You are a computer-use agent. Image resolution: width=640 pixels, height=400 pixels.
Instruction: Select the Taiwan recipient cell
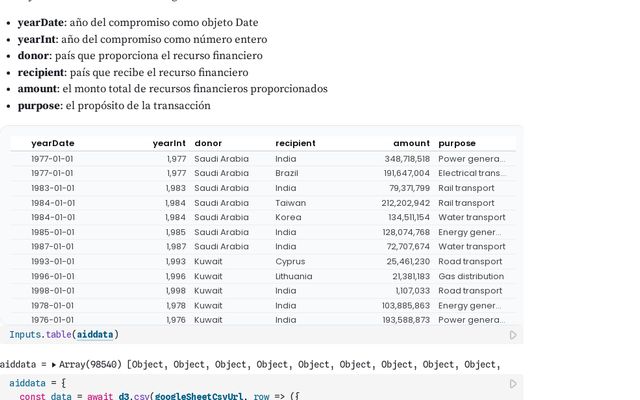click(x=290, y=203)
